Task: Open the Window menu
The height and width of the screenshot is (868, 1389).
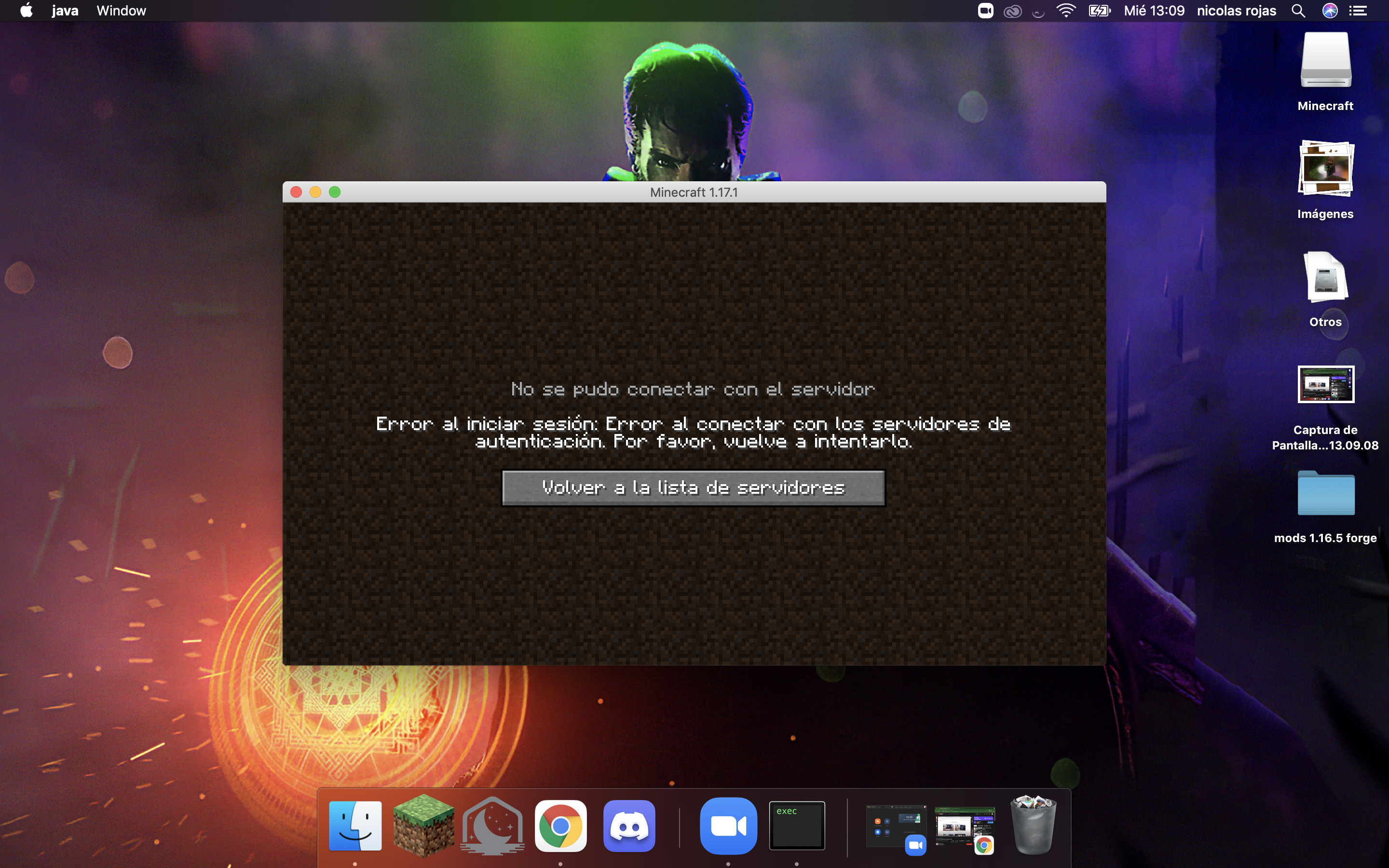Action: point(121,11)
